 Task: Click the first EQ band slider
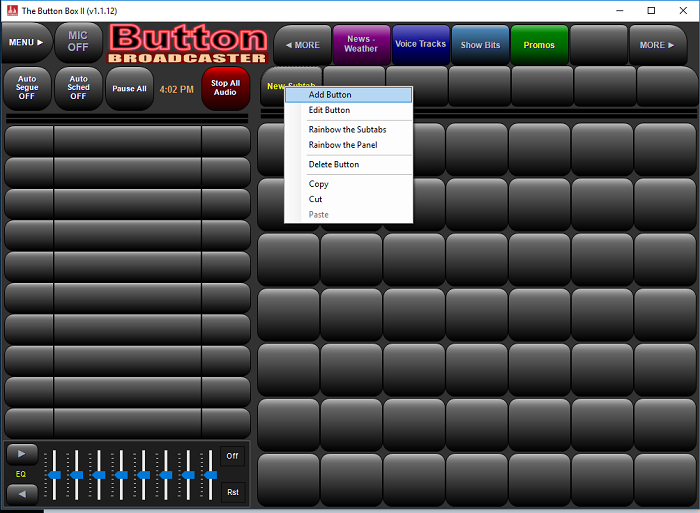pyautogui.click(x=54, y=475)
